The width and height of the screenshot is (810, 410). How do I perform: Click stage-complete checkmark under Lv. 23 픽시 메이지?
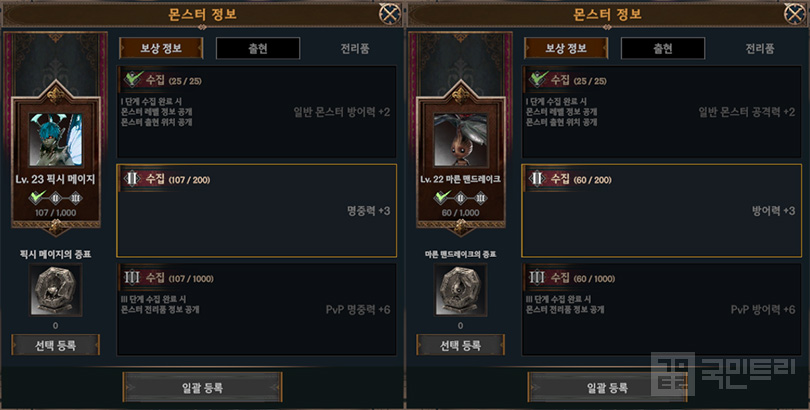coord(37,197)
